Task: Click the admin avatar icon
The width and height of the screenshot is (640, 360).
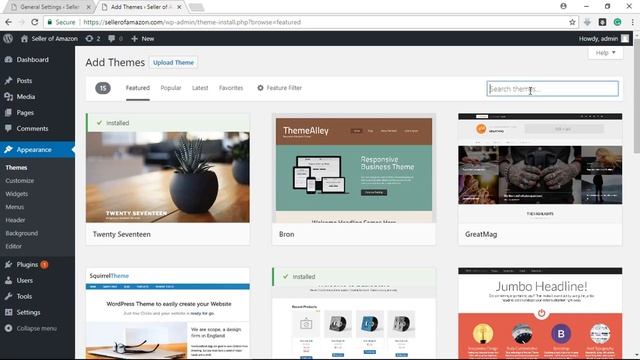Action: click(625, 38)
